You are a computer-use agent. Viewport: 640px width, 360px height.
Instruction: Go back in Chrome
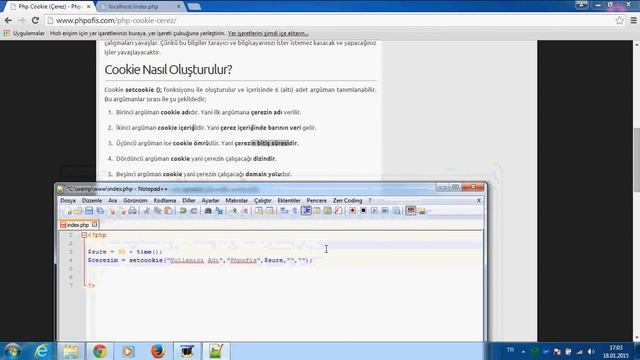point(8,20)
